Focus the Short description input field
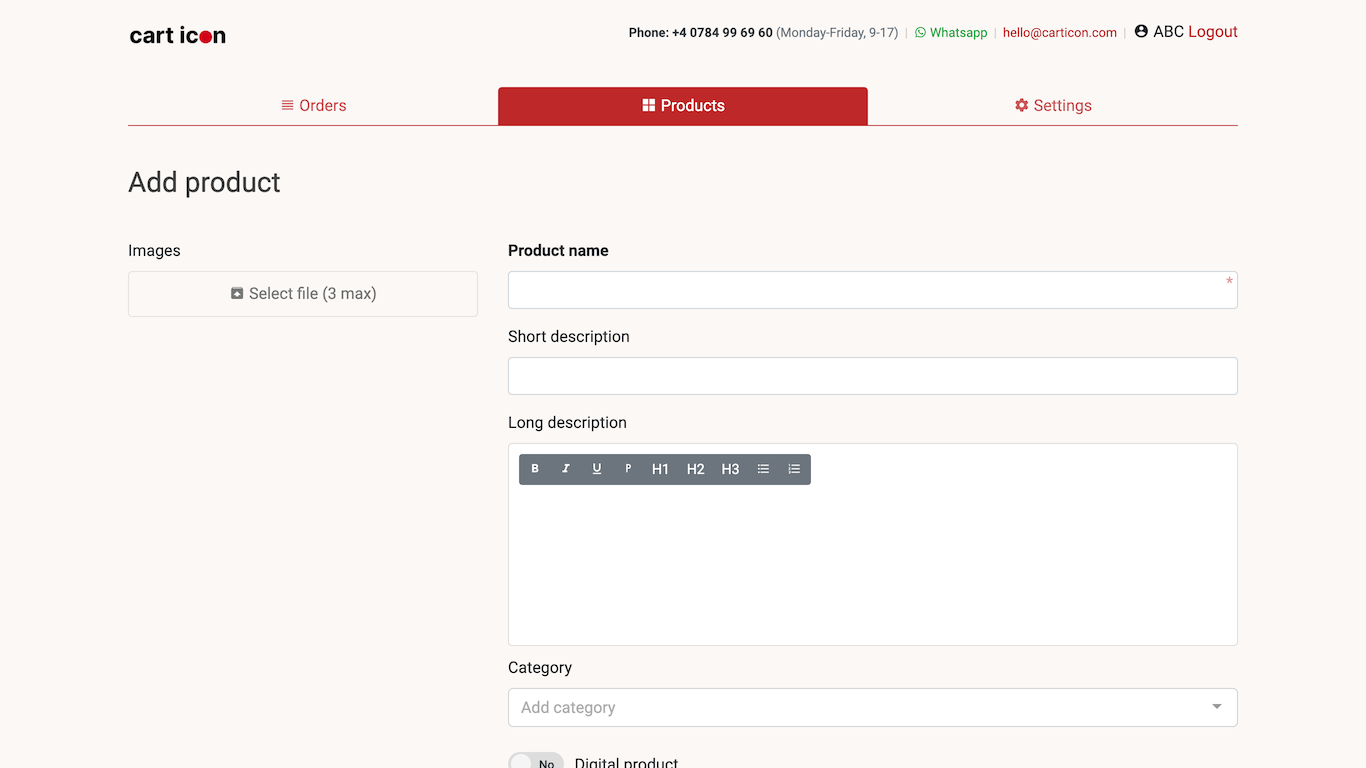 pyautogui.click(x=873, y=376)
